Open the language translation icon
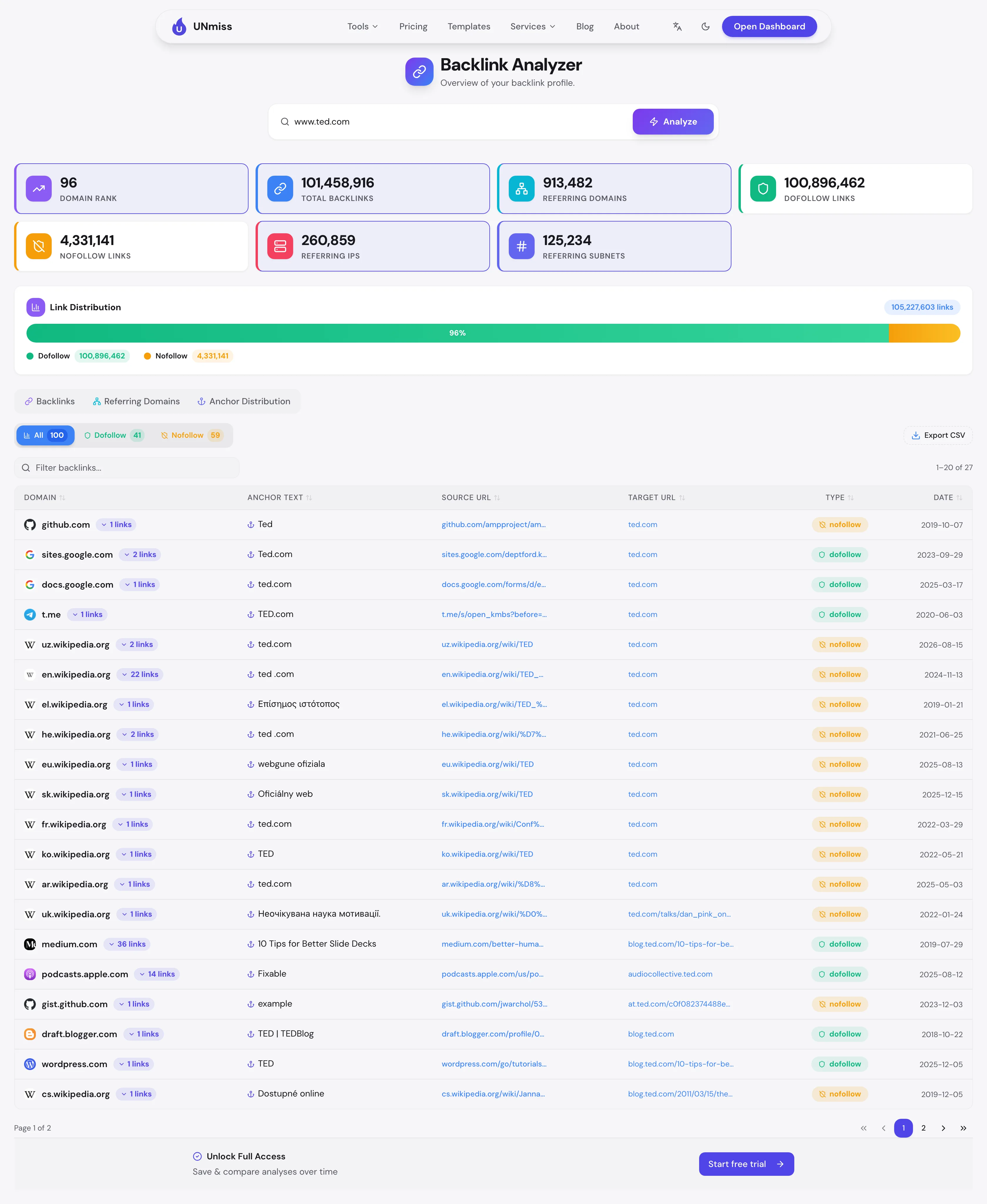The width and height of the screenshot is (987, 1204). [x=677, y=26]
